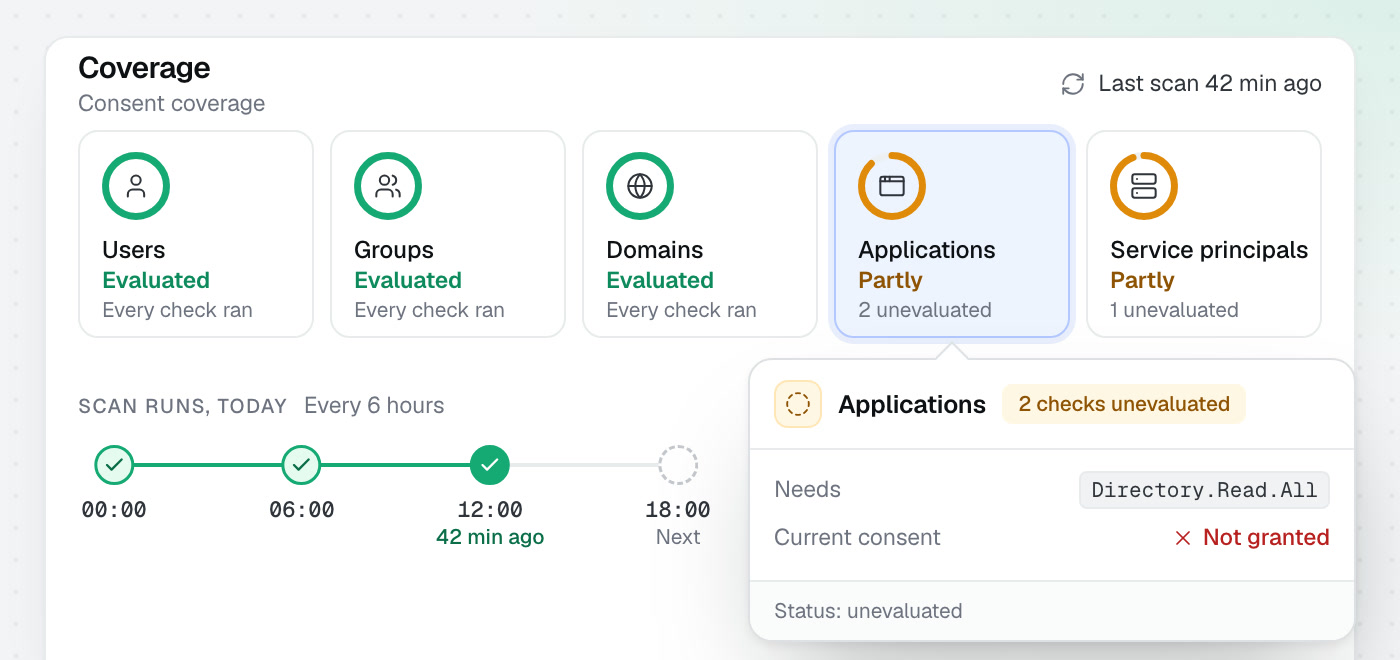Click the 'Partly' status under Service principals
The image size is (1400, 660).
(1142, 281)
